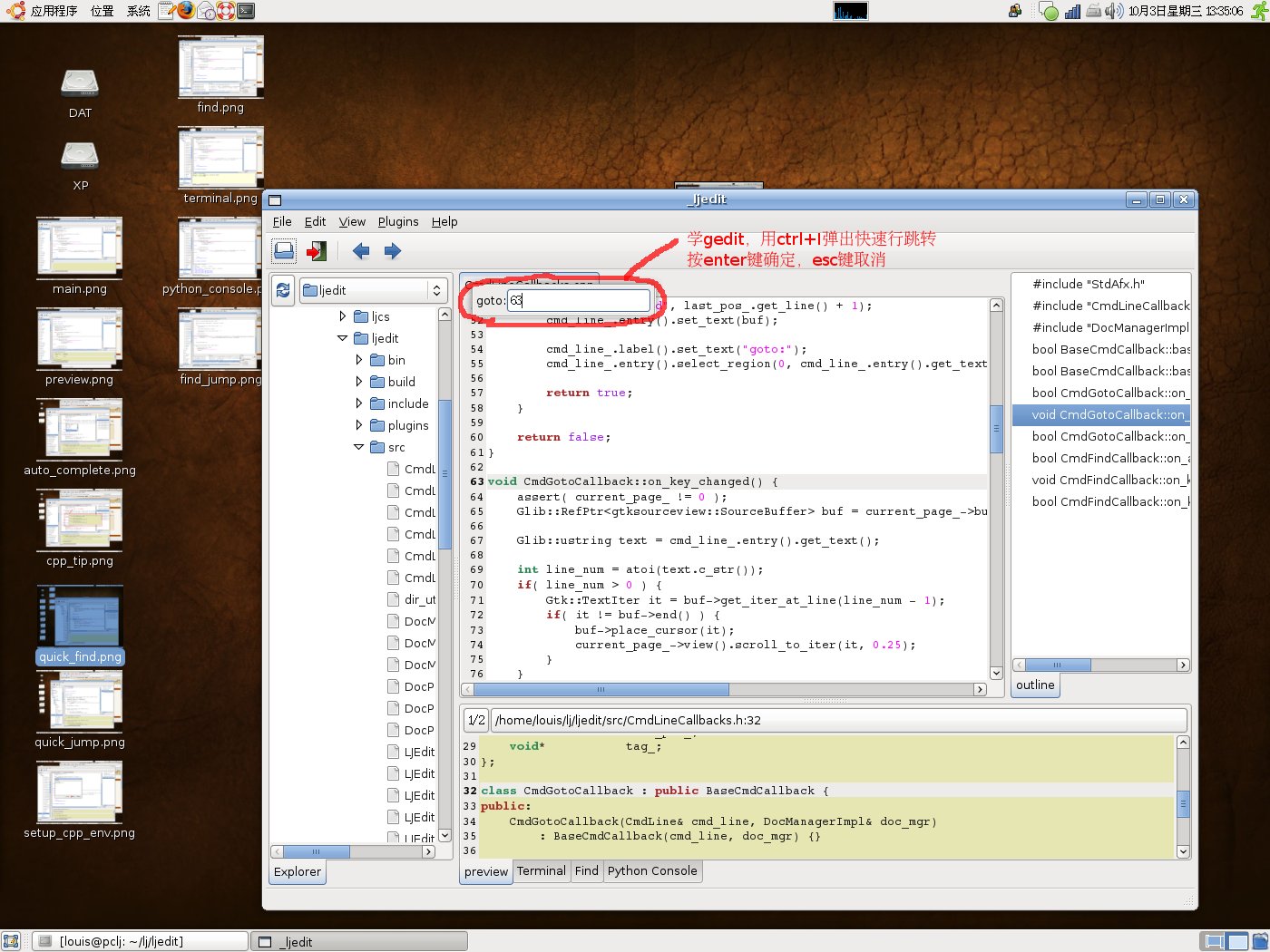
Task: Click the preview file path field
Action: (839, 720)
